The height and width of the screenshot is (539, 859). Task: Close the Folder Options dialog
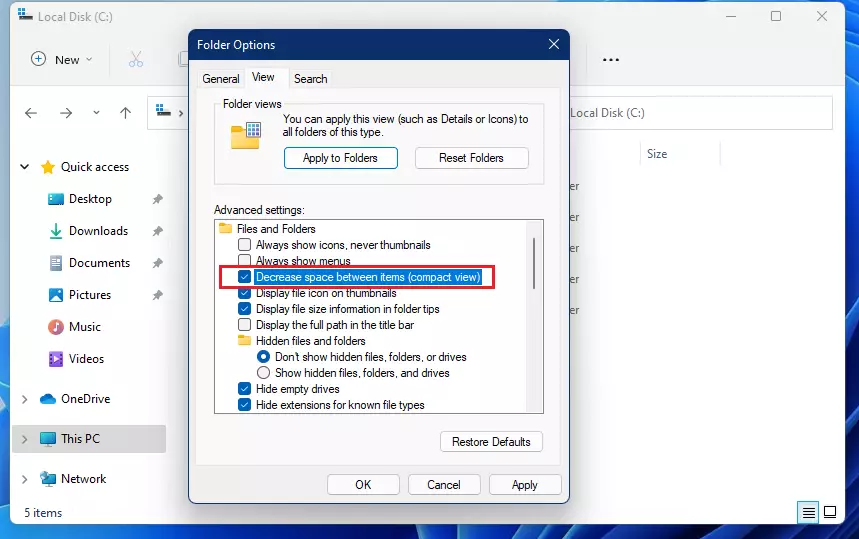click(554, 44)
